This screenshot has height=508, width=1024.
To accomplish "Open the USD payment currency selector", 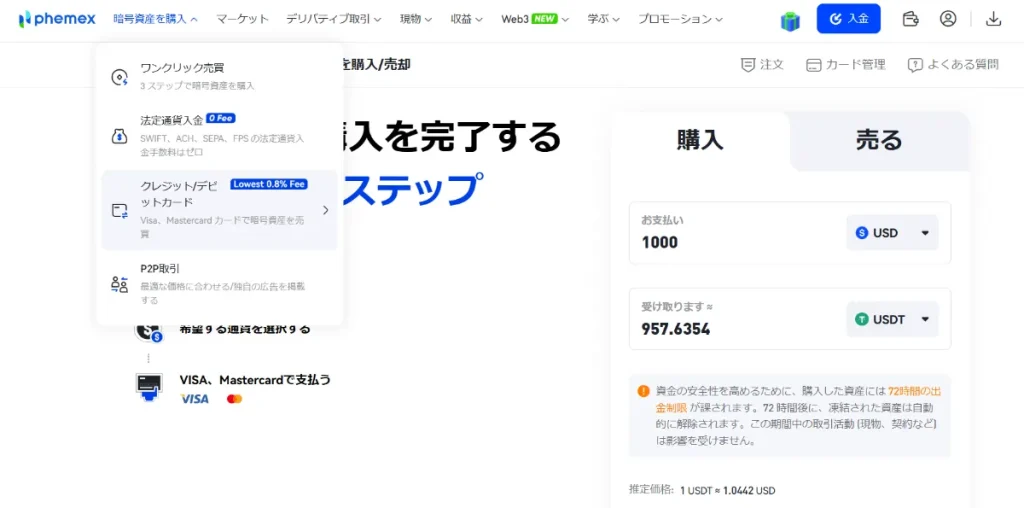I will 892,233.
